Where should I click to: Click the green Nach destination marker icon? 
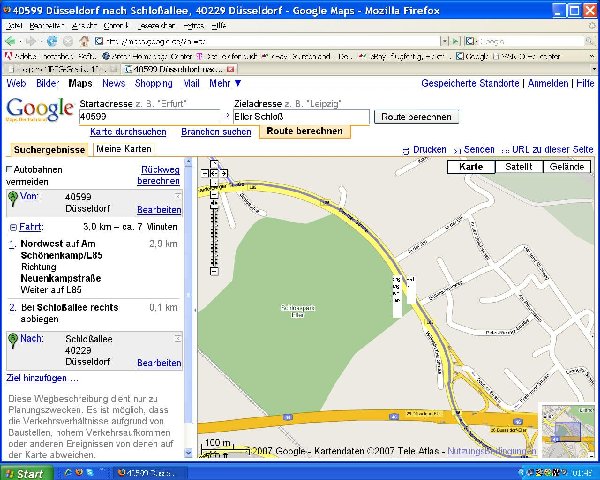(13, 340)
